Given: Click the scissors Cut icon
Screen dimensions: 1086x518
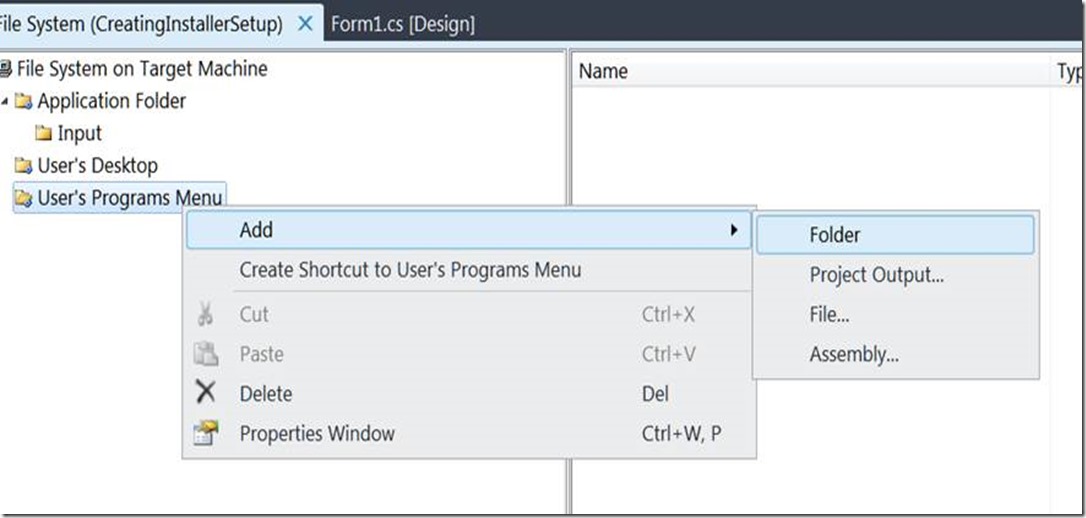Looking at the screenshot, I should tap(206, 314).
